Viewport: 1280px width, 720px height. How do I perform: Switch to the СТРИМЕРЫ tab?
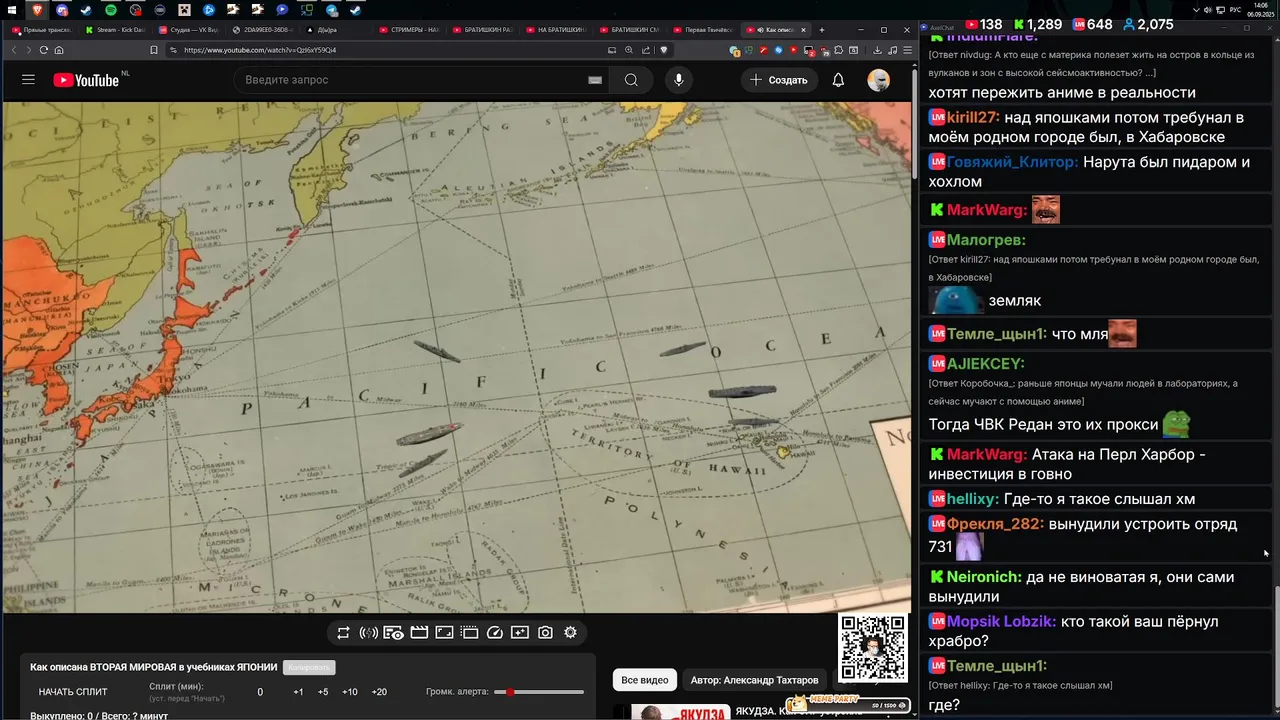point(412,30)
